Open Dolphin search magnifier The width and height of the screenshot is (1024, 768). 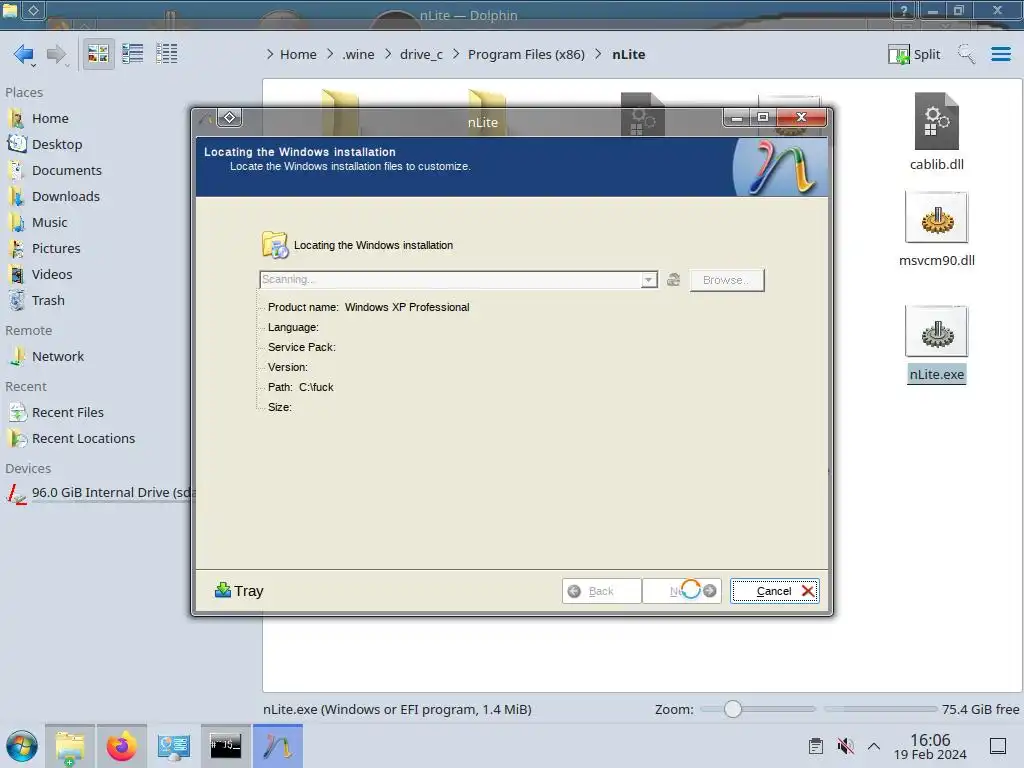pos(966,54)
